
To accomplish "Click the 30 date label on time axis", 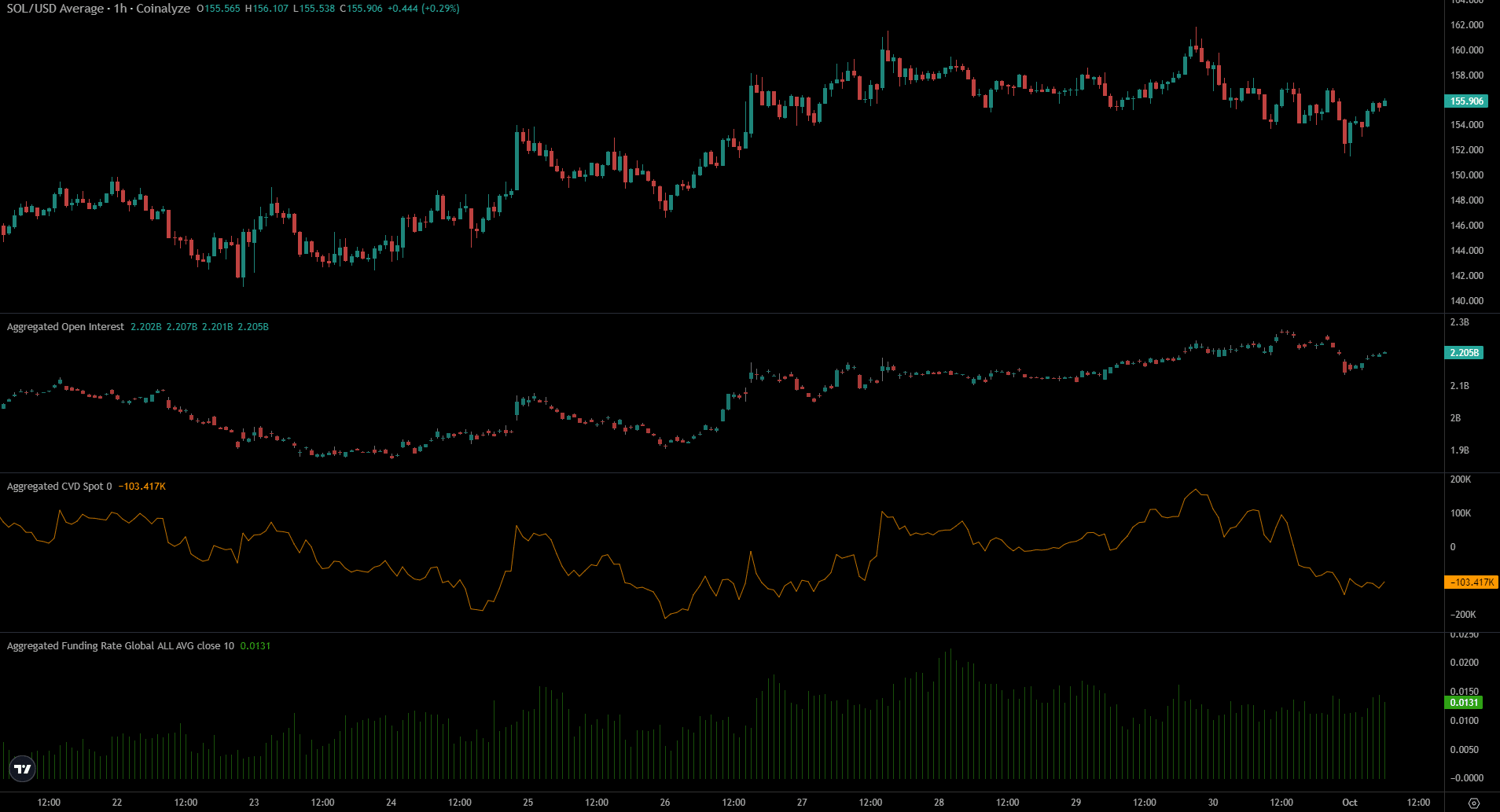I will click(1212, 803).
